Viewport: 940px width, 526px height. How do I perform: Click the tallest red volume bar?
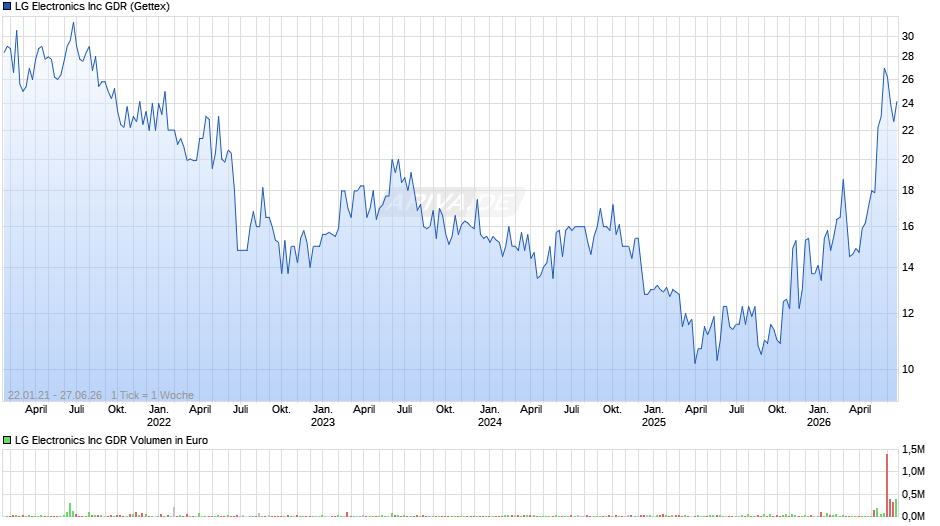click(x=887, y=485)
